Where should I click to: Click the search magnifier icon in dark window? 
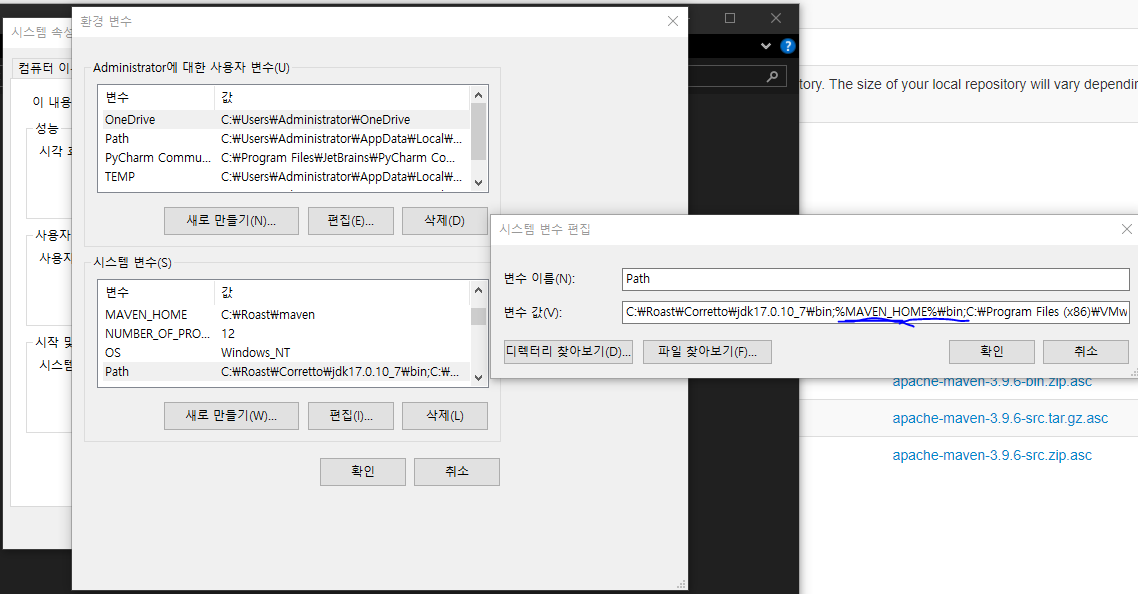[772, 76]
